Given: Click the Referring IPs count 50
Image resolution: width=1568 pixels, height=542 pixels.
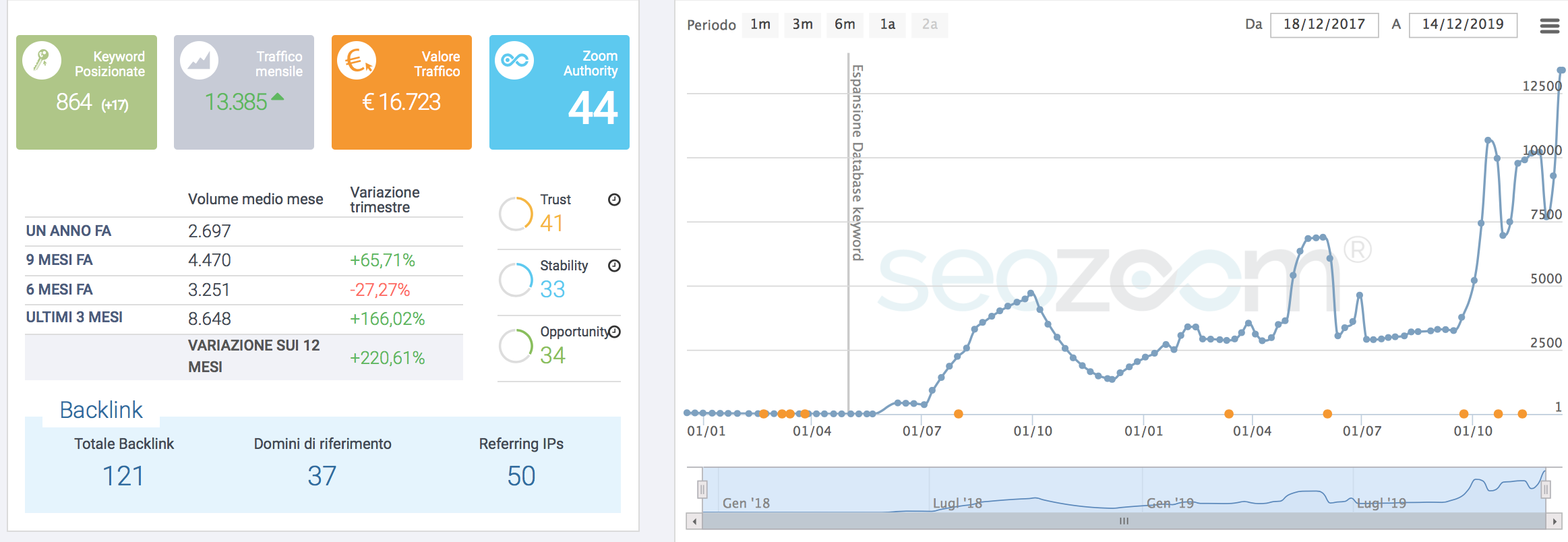Looking at the screenshot, I should pyautogui.click(x=521, y=477).
